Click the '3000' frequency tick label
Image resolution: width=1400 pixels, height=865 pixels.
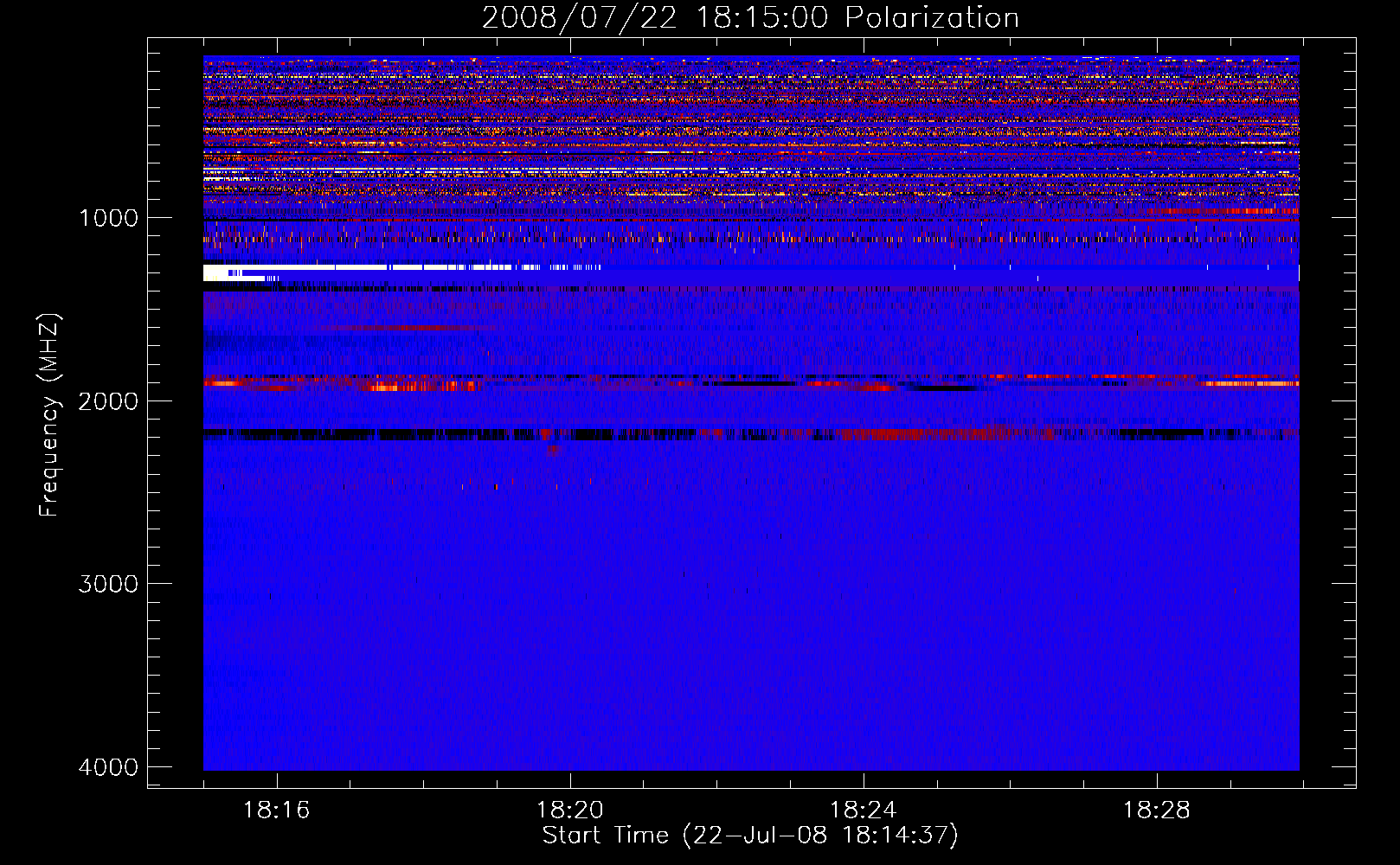[108, 584]
